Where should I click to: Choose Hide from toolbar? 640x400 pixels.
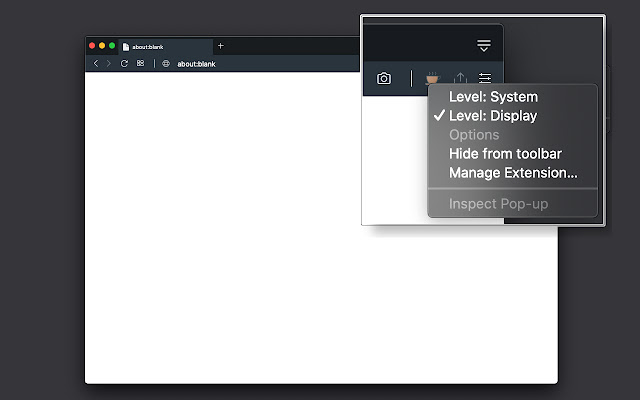click(x=513, y=154)
